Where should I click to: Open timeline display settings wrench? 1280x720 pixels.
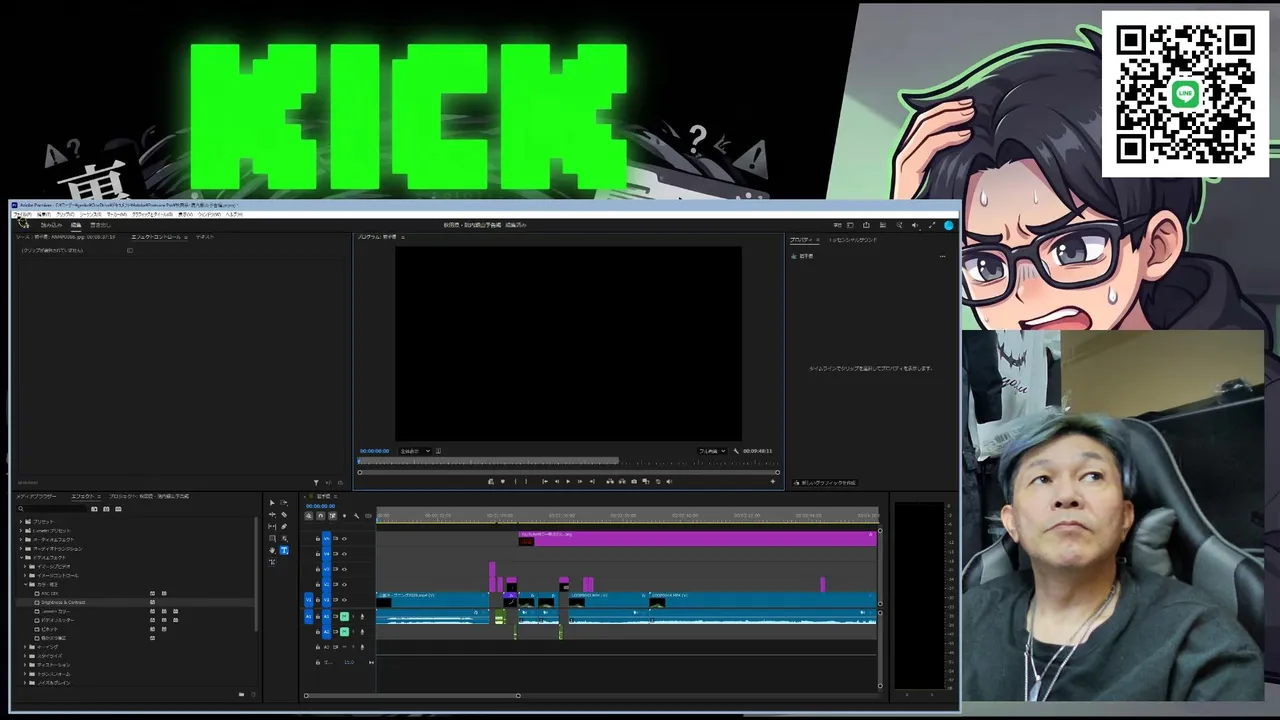pyautogui.click(x=357, y=516)
